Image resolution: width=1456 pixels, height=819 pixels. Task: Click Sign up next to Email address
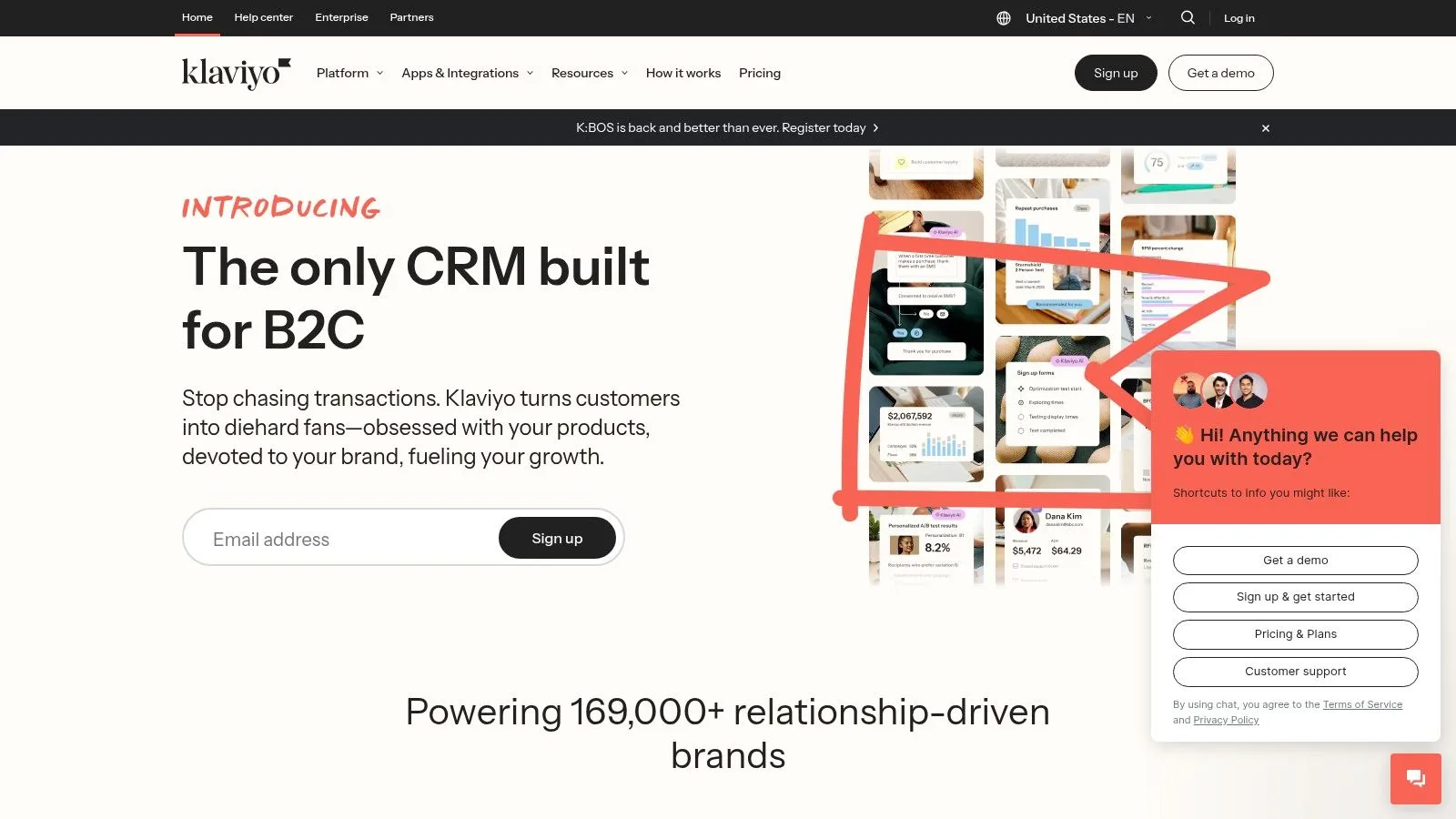(557, 539)
